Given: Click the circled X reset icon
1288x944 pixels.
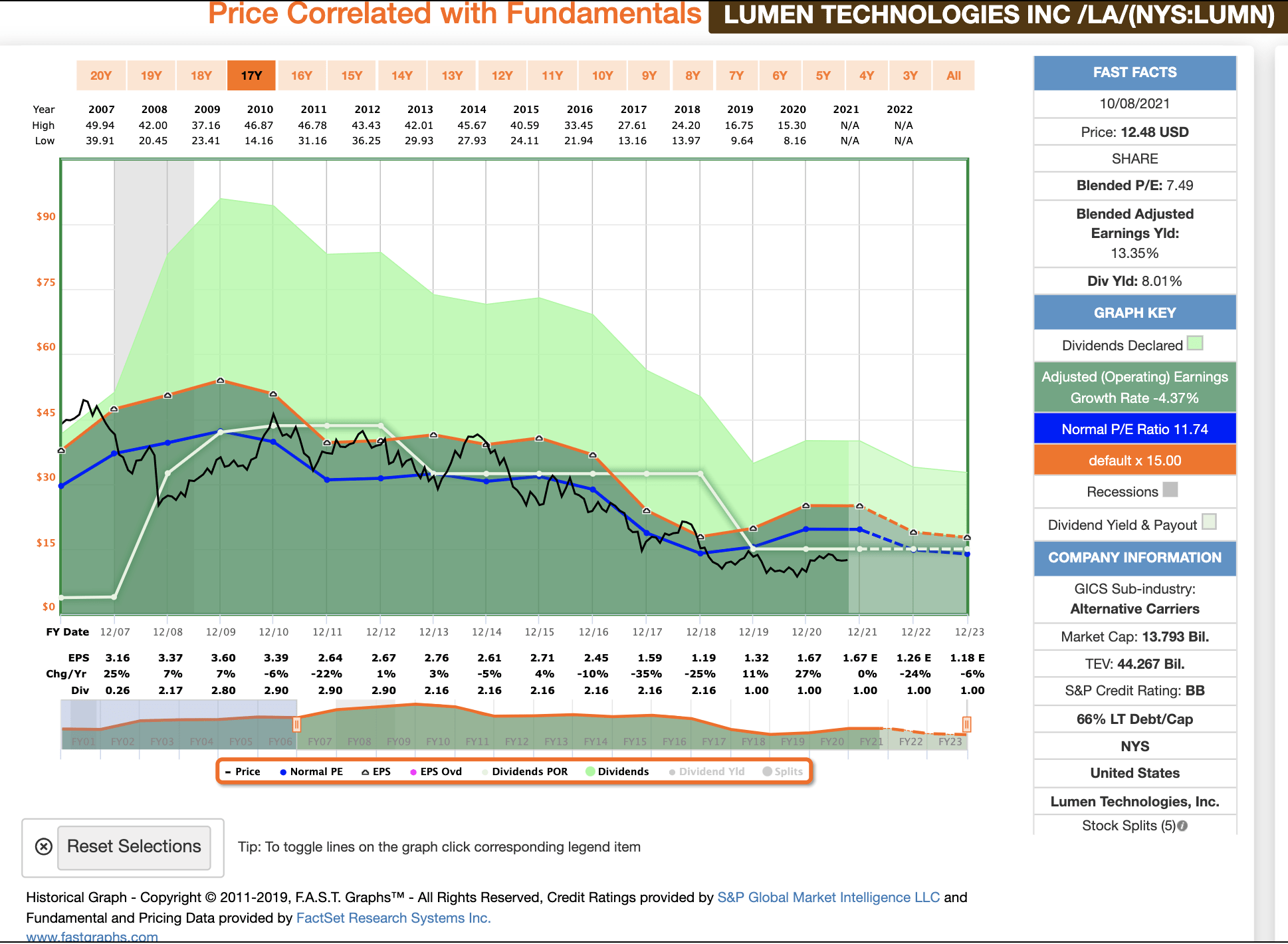Looking at the screenshot, I should (44, 846).
